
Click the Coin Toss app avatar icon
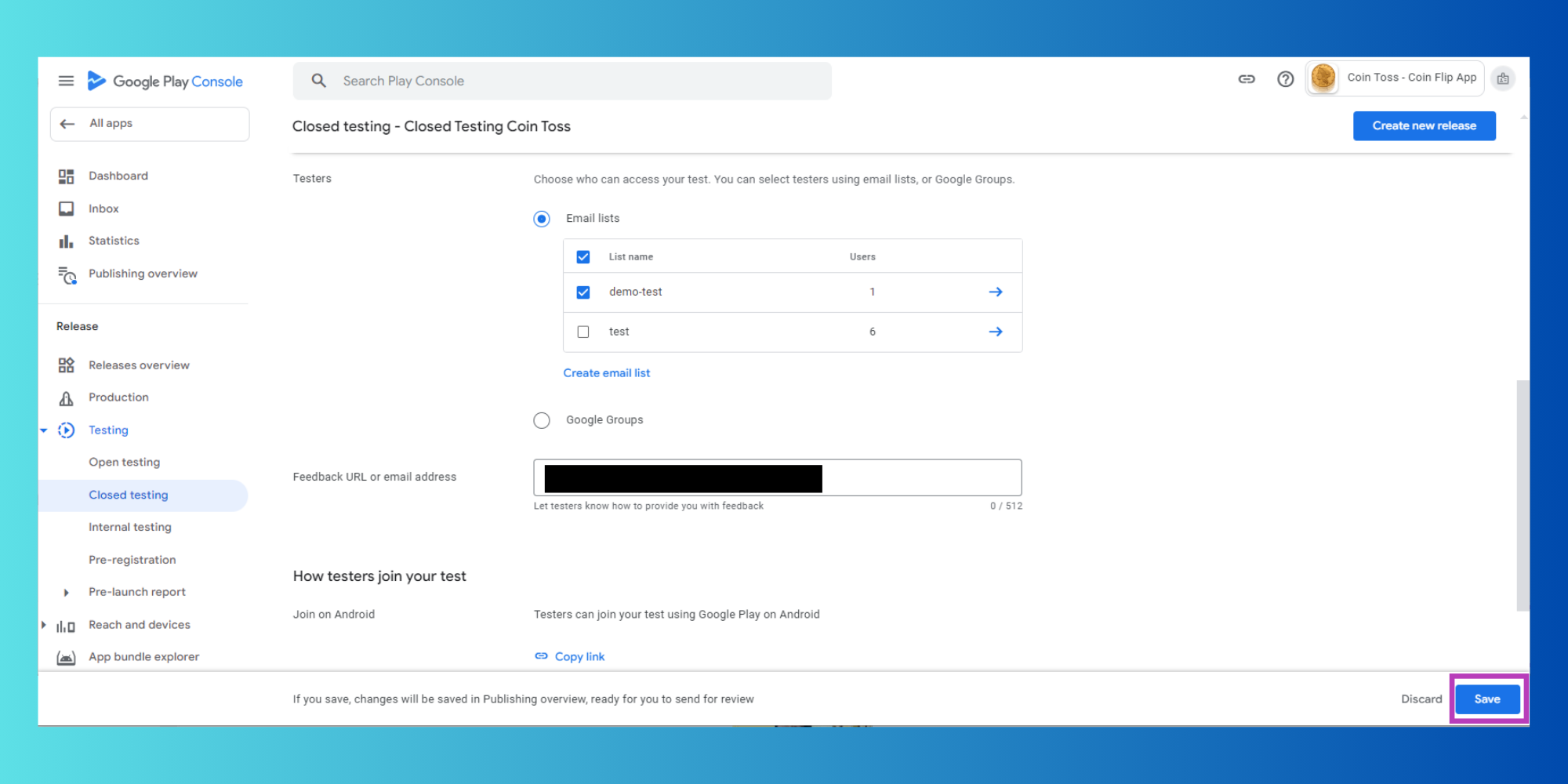(x=1323, y=78)
